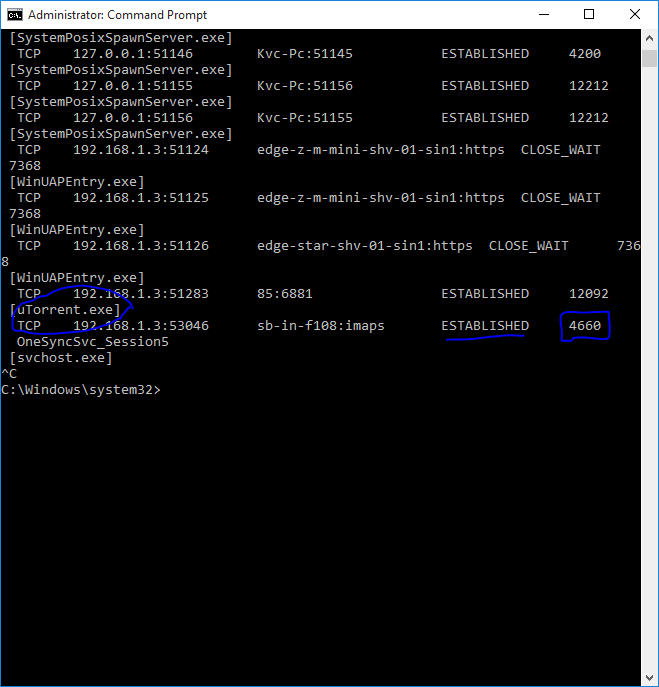Click the circled [uTorrent.exe] process name
Viewport: 659px width, 687px height.
[x=65, y=310]
